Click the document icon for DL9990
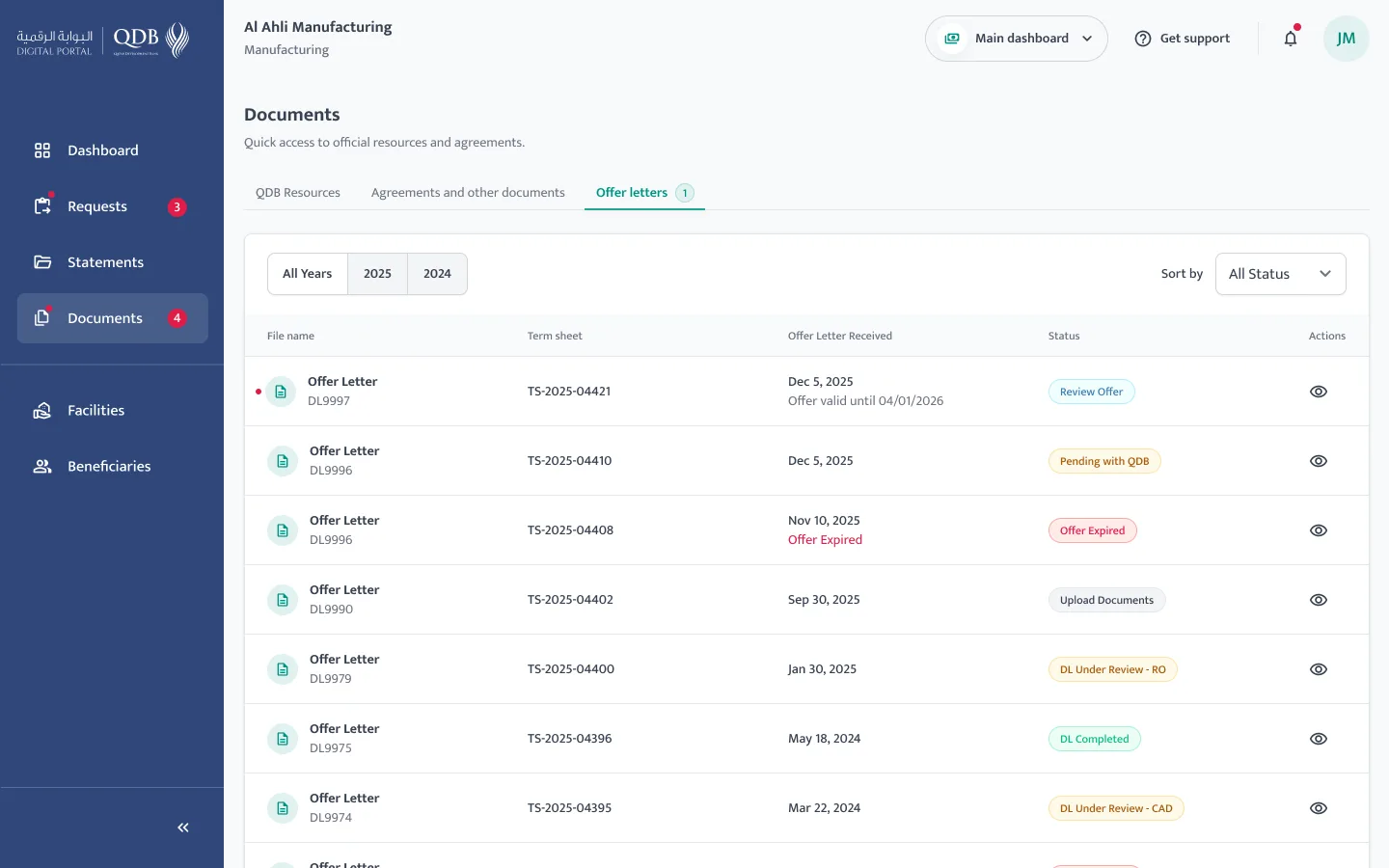 pyautogui.click(x=283, y=600)
